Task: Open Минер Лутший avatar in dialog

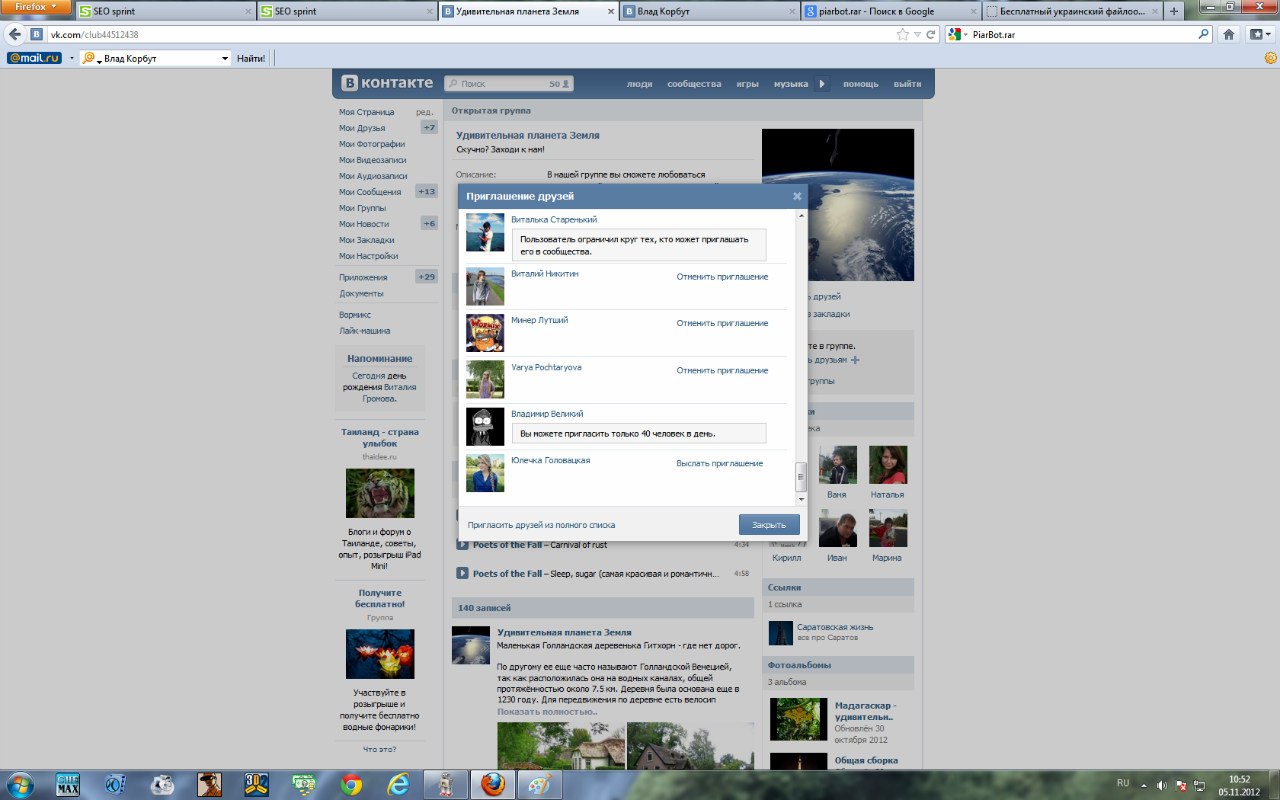Action: coord(485,333)
